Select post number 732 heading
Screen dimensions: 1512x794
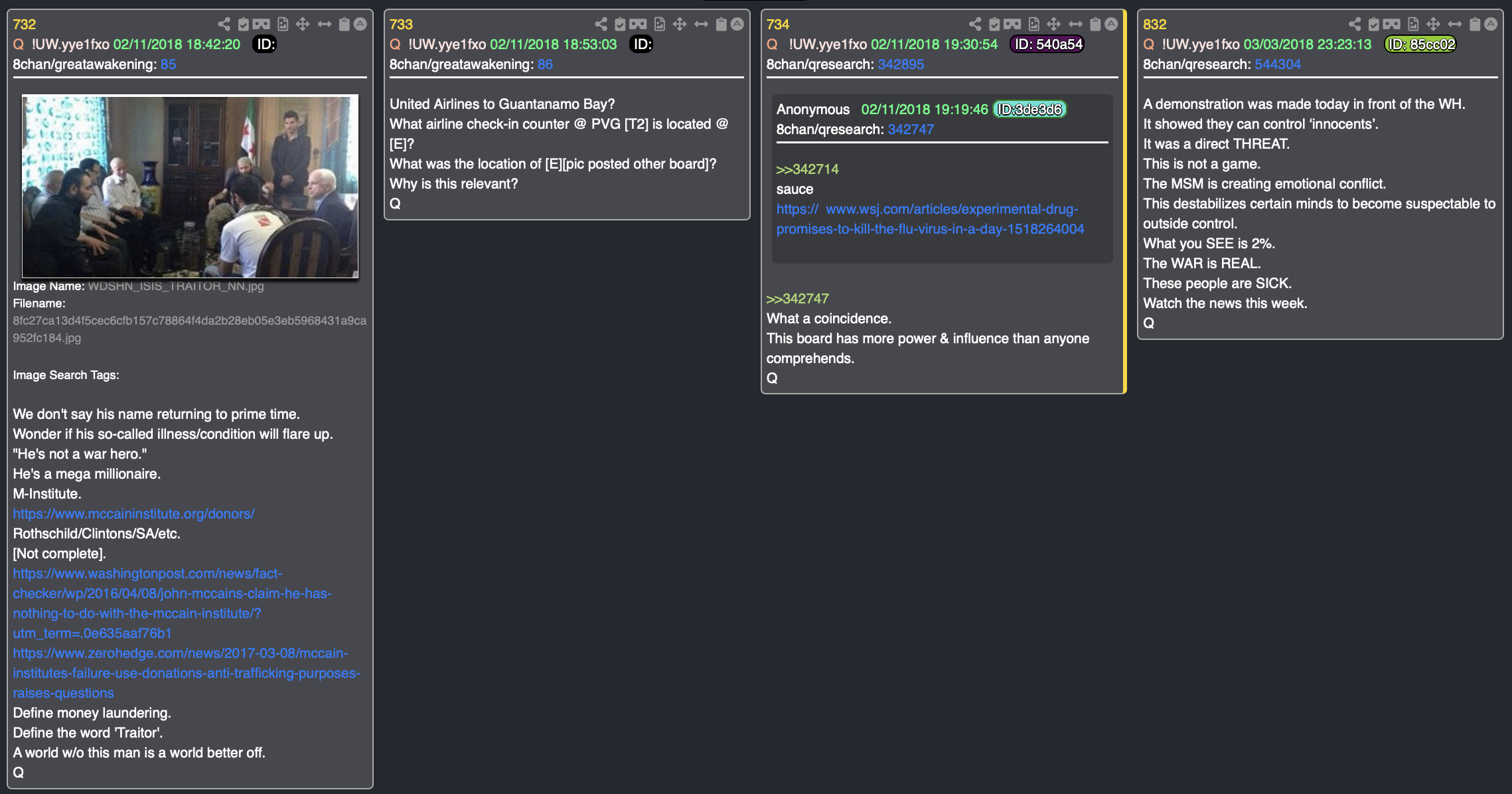click(24, 25)
